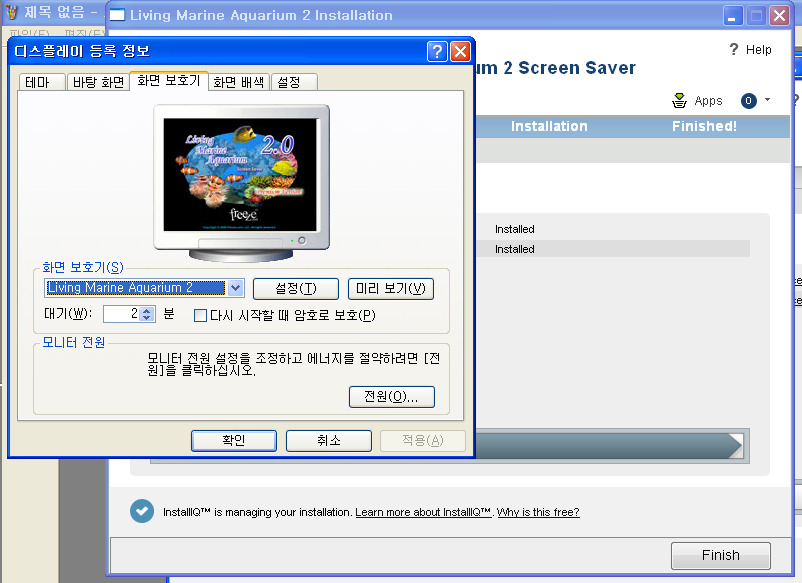Screen dimensions: 802x583
Task: Click the Apps label in installer
Action: pos(708,101)
